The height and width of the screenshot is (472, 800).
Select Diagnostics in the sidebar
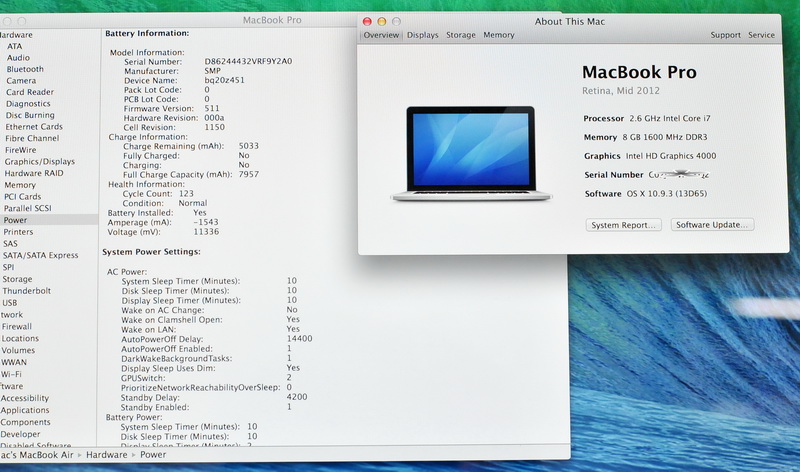pos(28,104)
